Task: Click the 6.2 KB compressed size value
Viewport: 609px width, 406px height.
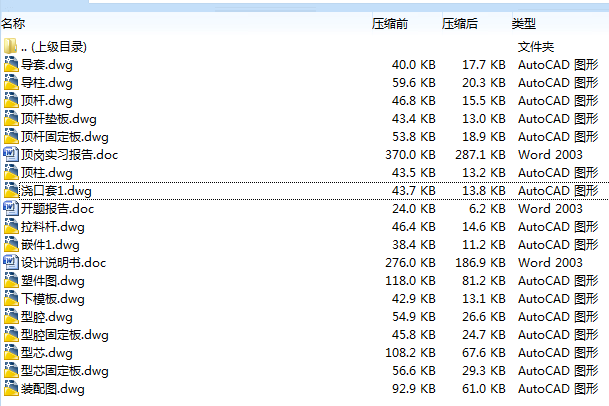Action: click(487, 209)
